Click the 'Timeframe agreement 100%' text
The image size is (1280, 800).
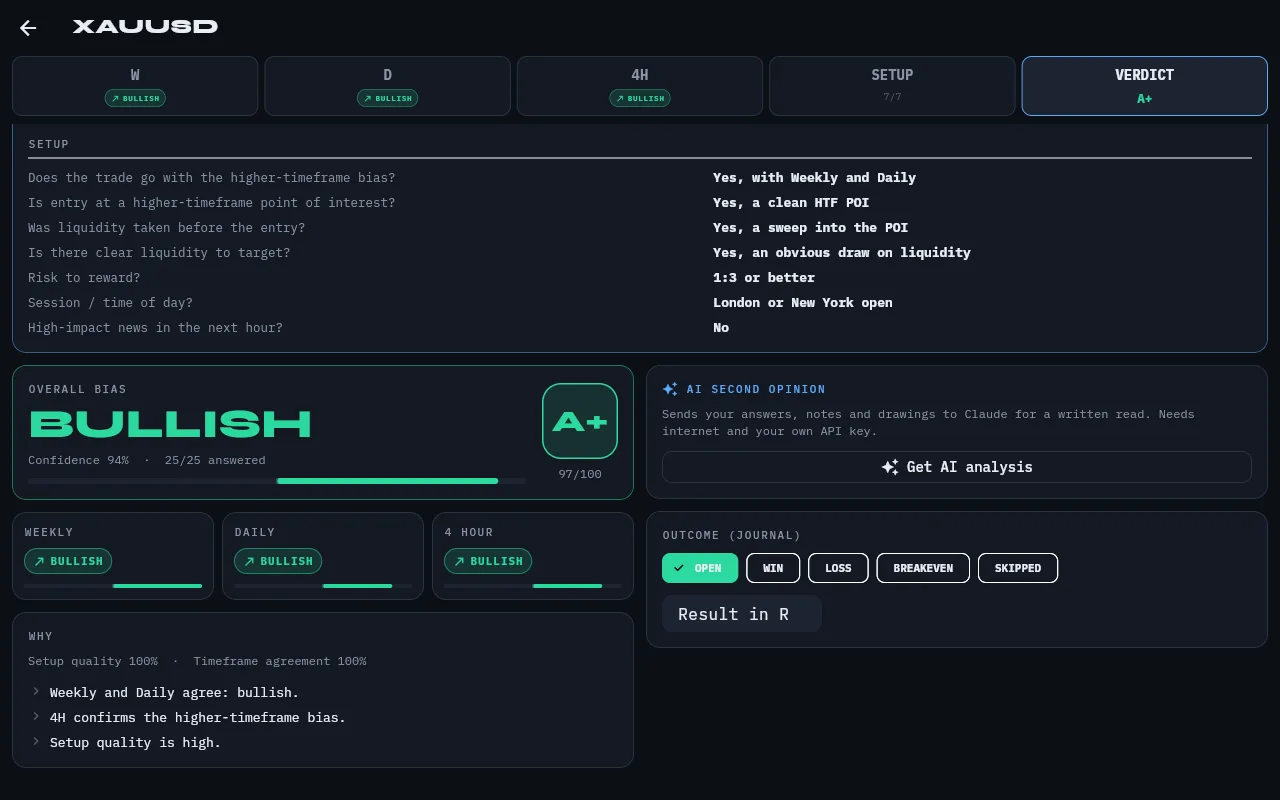tap(280, 661)
